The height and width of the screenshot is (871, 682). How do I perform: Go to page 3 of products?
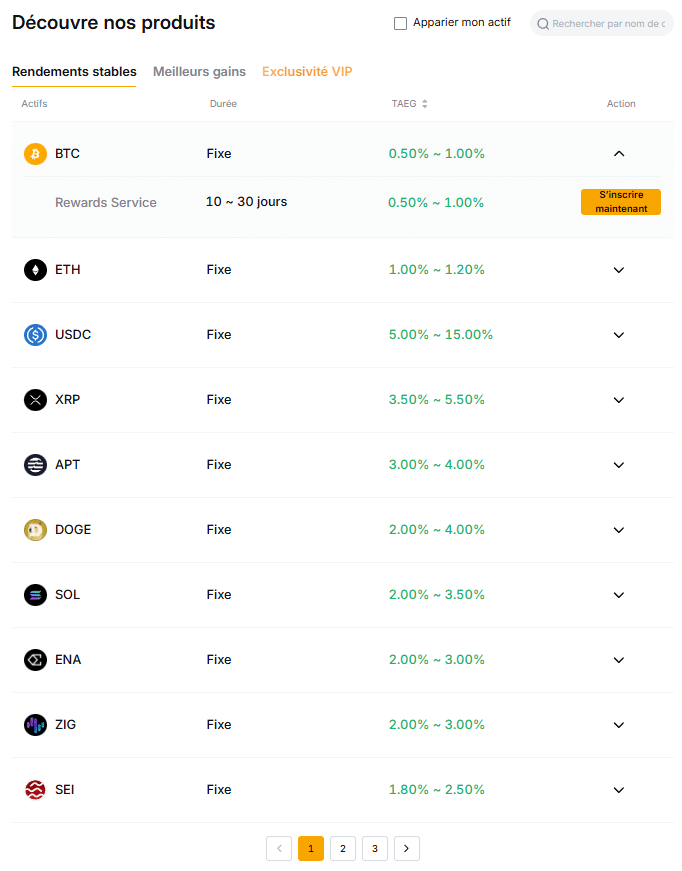coord(374,848)
